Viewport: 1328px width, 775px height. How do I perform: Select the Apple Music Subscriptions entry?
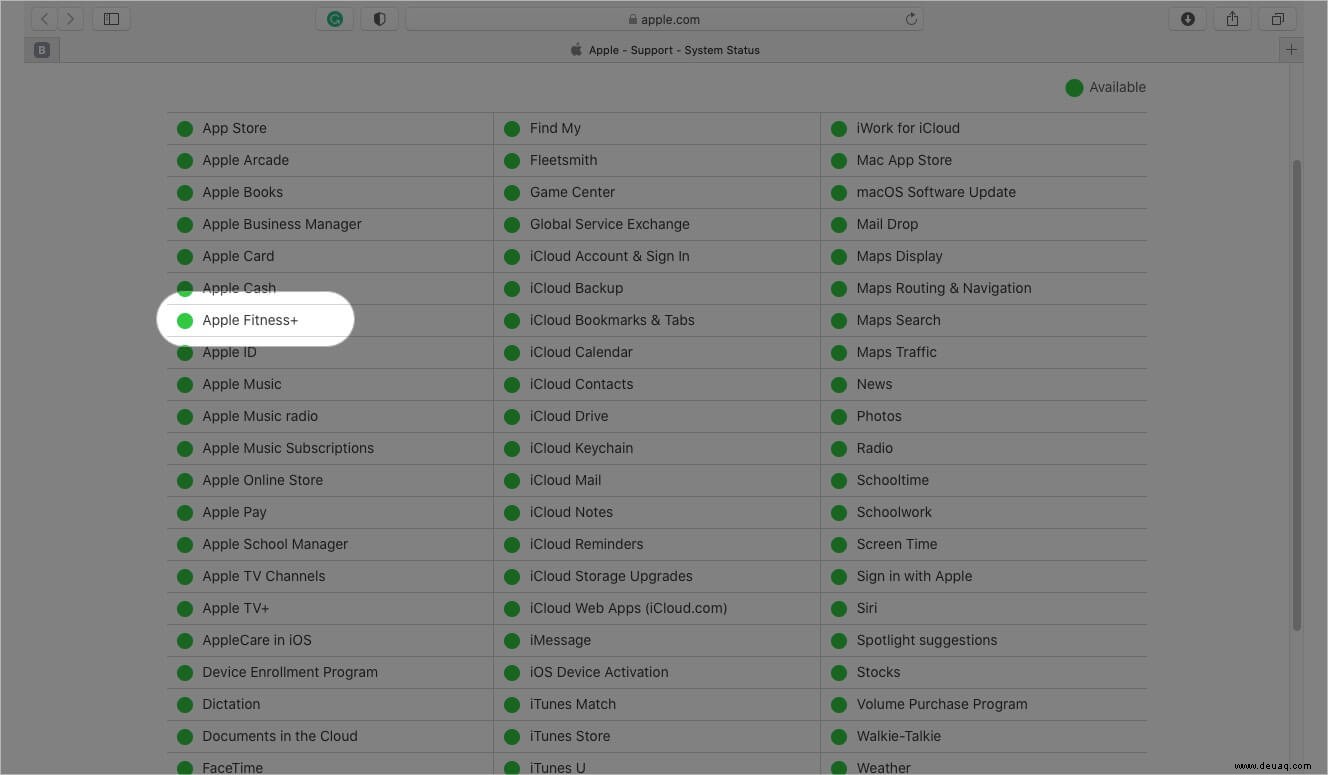tap(288, 448)
